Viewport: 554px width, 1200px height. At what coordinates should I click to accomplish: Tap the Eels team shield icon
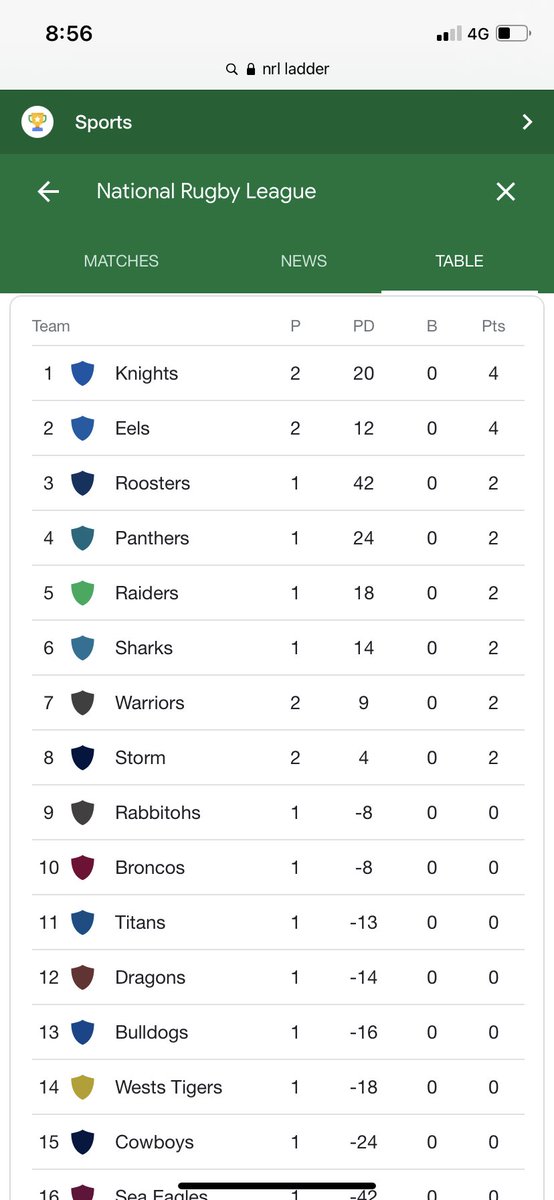(83, 428)
